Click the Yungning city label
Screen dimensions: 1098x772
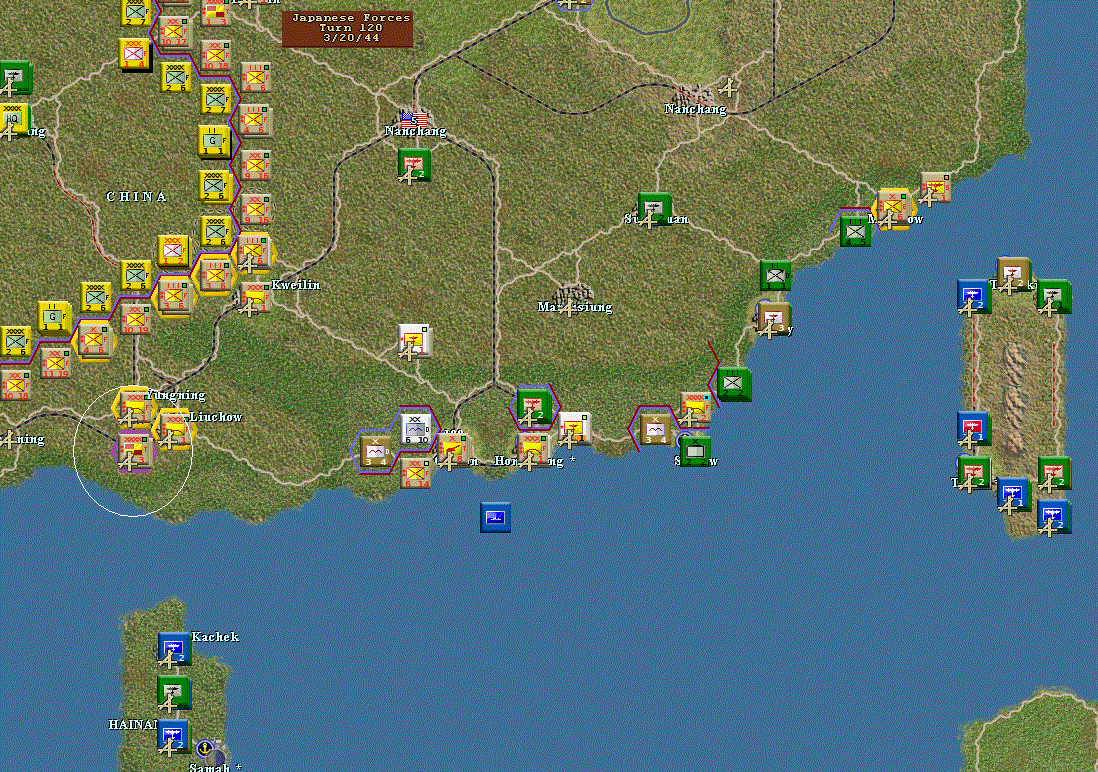point(176,395)
